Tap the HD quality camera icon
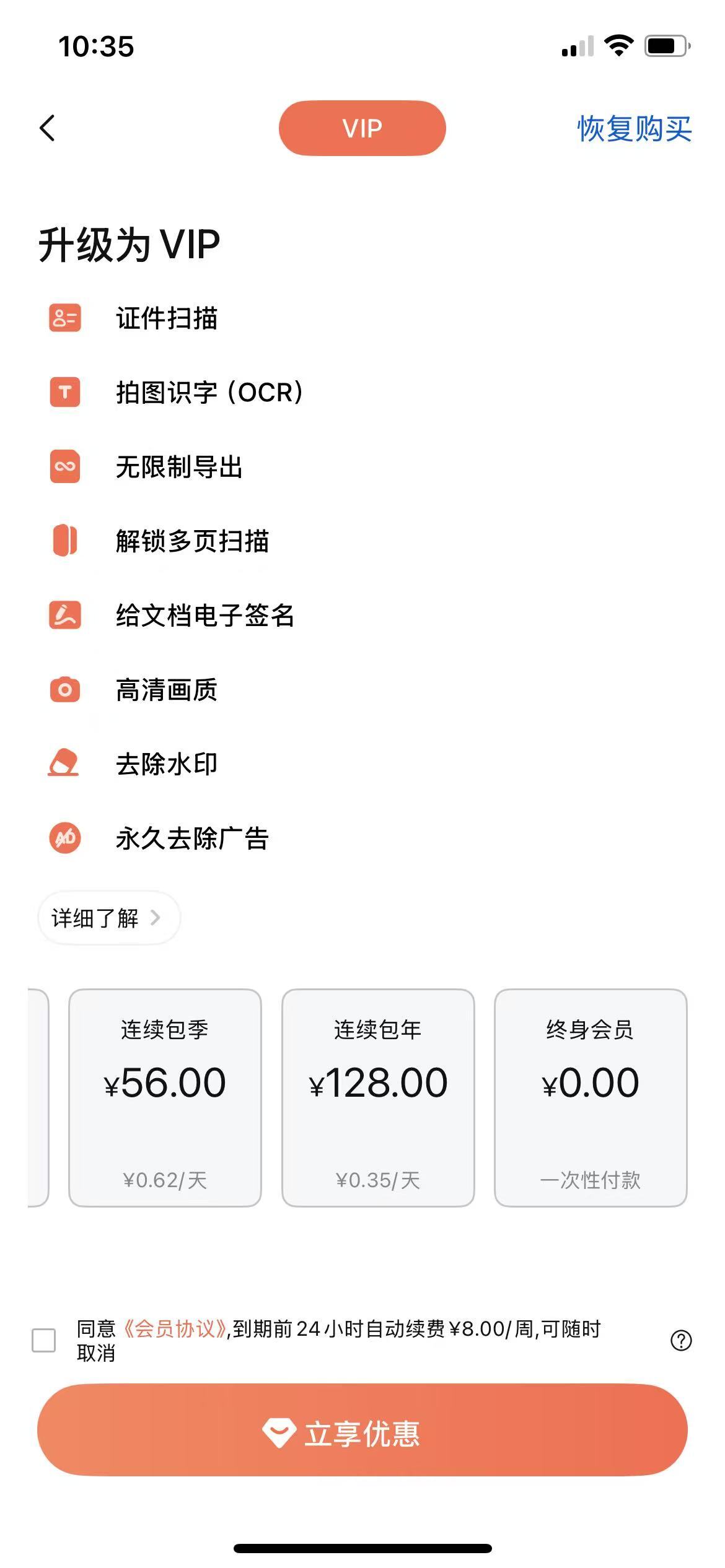Viewport: 725px width, 1568px height. pos(65,689)
